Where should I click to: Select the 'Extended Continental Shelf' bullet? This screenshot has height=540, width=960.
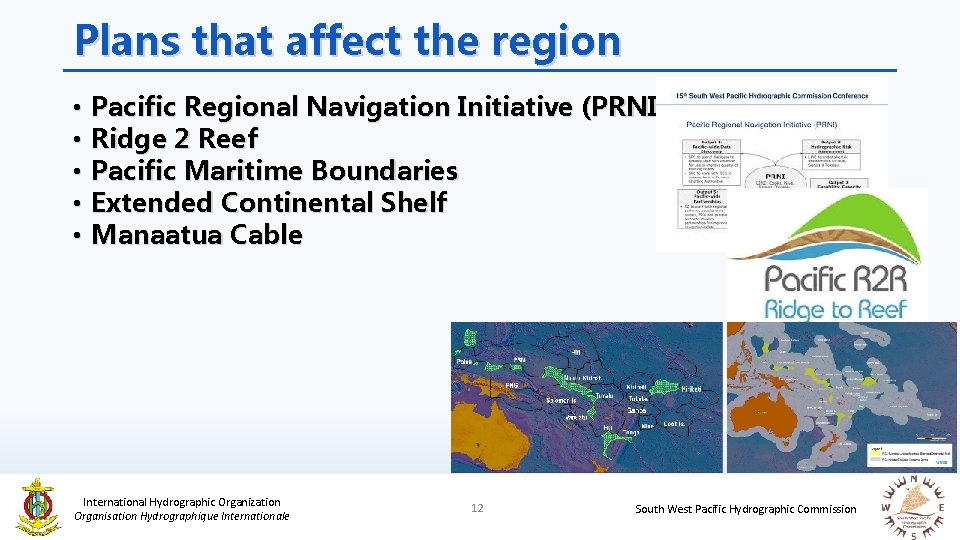click(269, 203)
